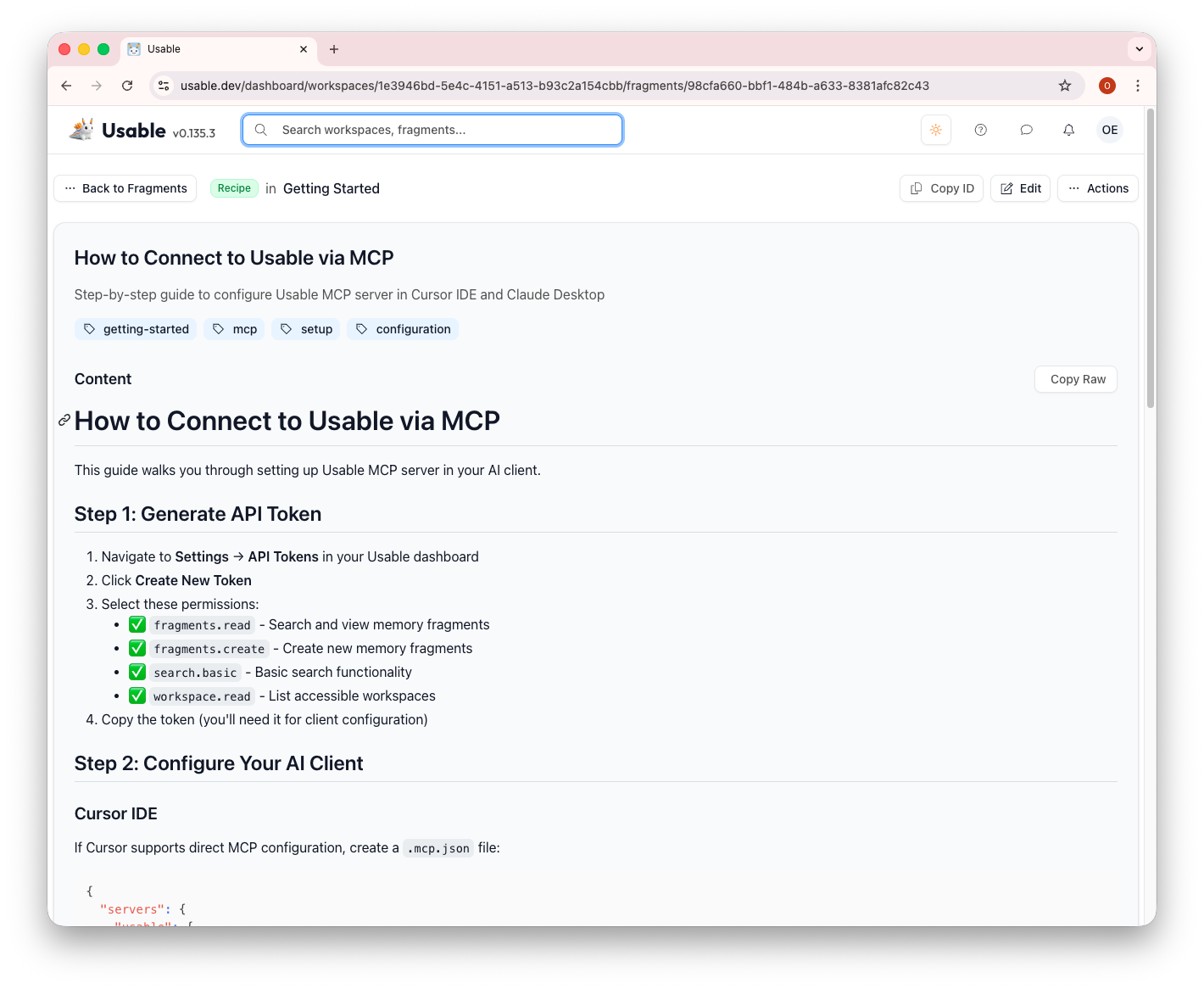The height and width of the screenshot is (989, 1204).
Task: Open Chrome's three-dot menu
Action: click(x=1138, y=86)
